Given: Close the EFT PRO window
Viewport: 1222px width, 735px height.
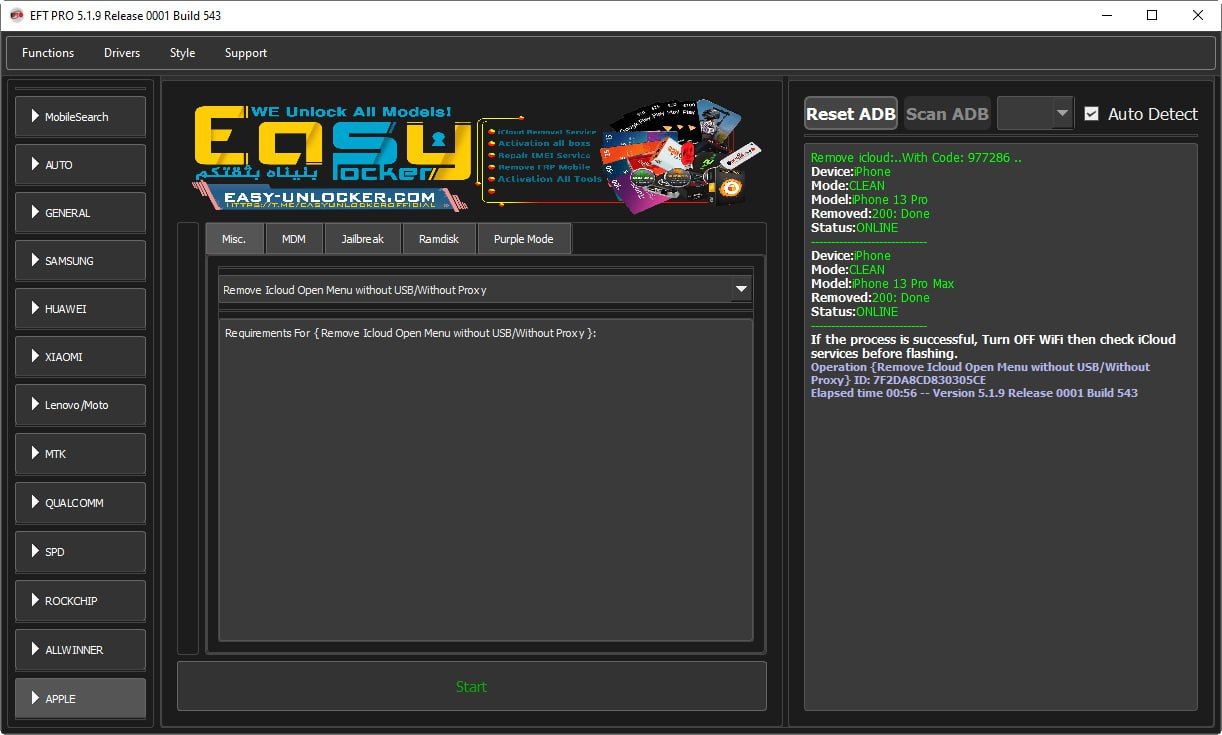Looking at the screenshot, I should click(1198, 15).
